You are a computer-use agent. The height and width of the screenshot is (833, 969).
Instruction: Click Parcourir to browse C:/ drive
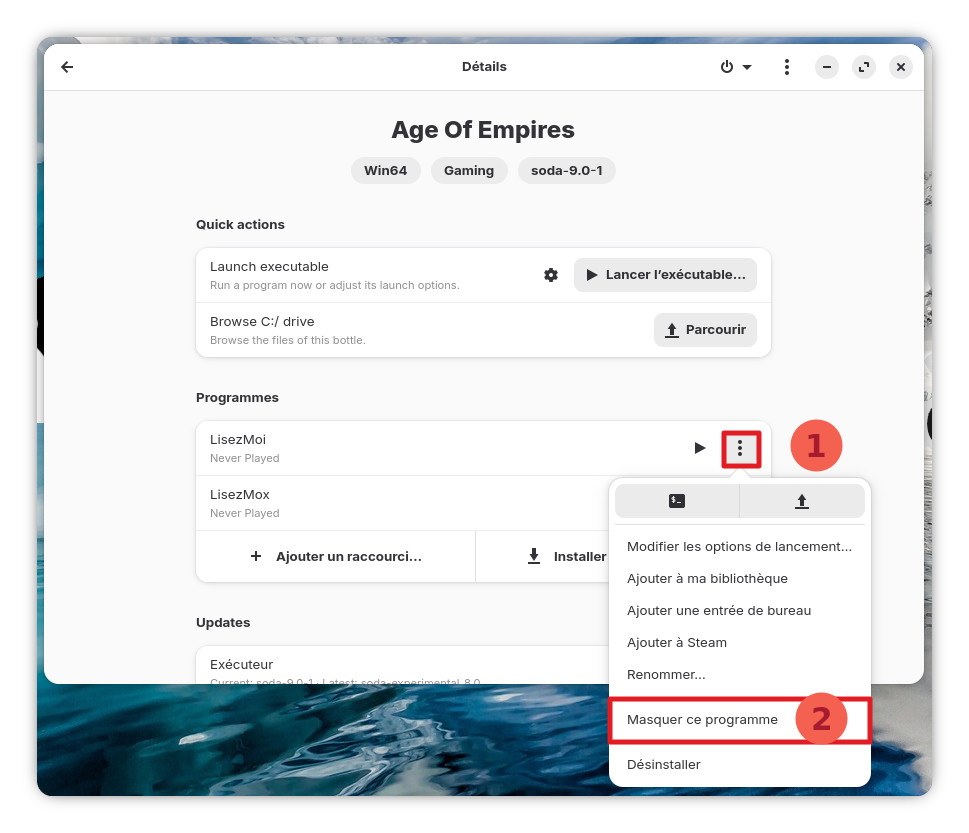(705, 330)
